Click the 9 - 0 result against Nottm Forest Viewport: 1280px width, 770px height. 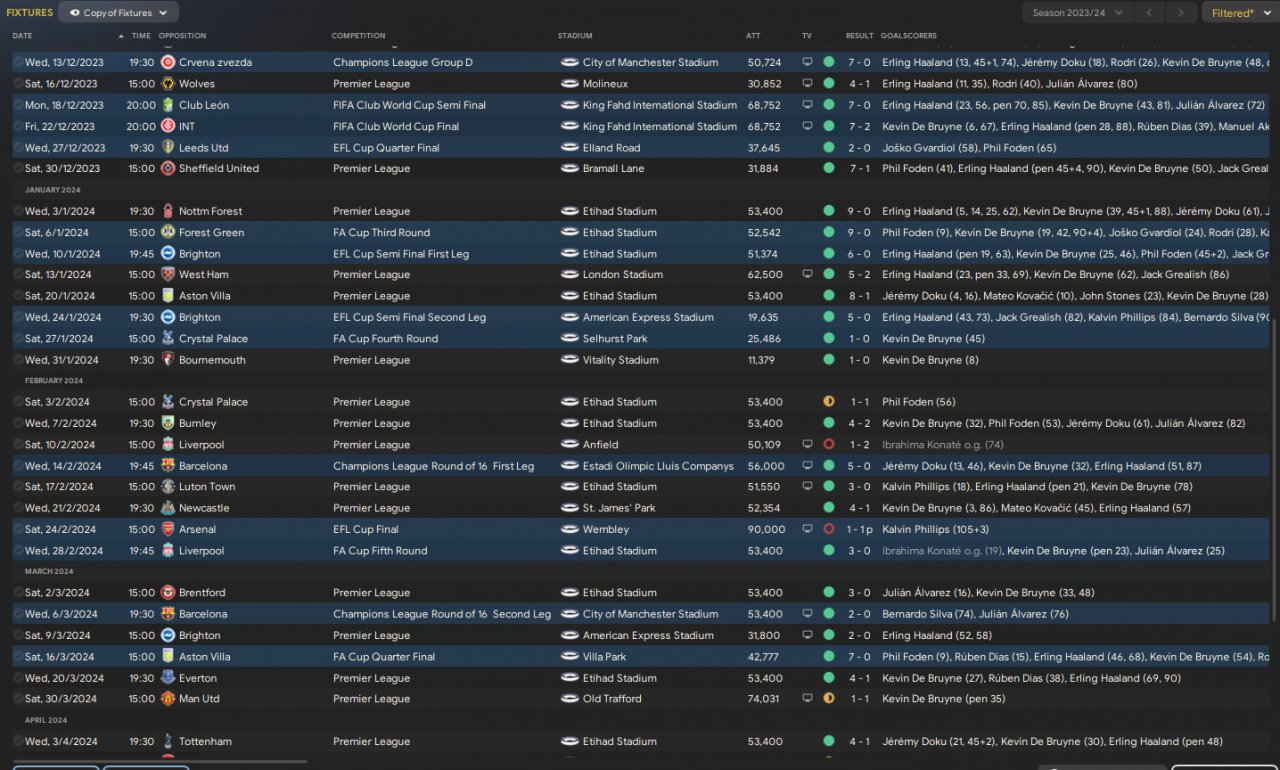[860, 211]
